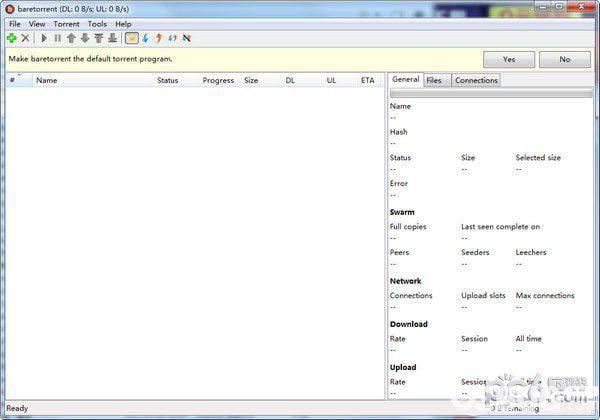The image size is (600, 420).
Task: Click the Selected size label
Action: (538, 158)
